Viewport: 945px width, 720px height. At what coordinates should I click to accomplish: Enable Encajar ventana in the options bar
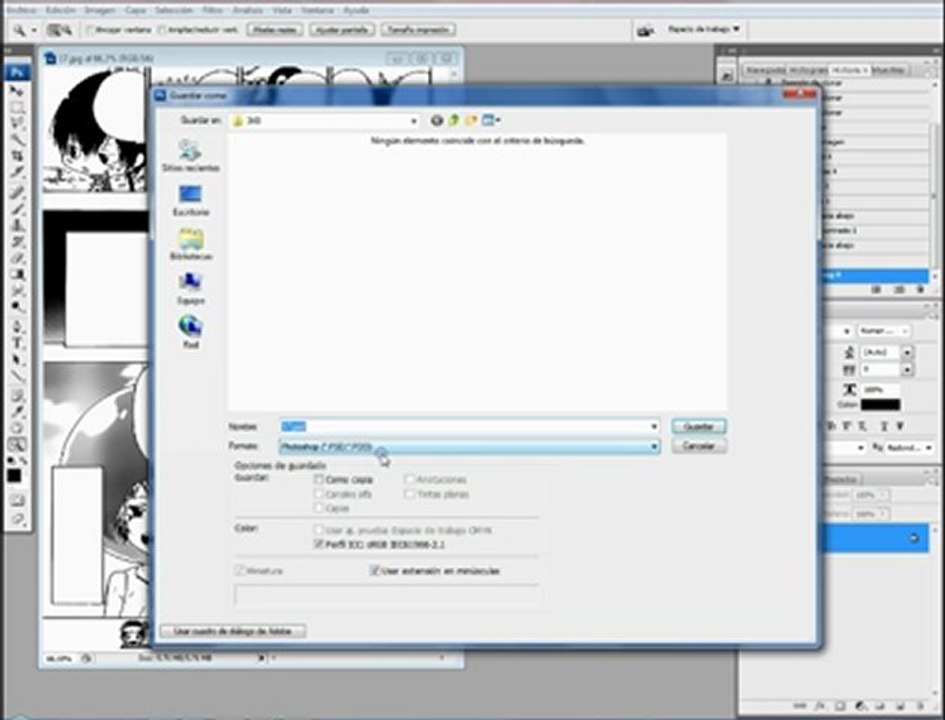pyautogui.click(x=90, y=30)
